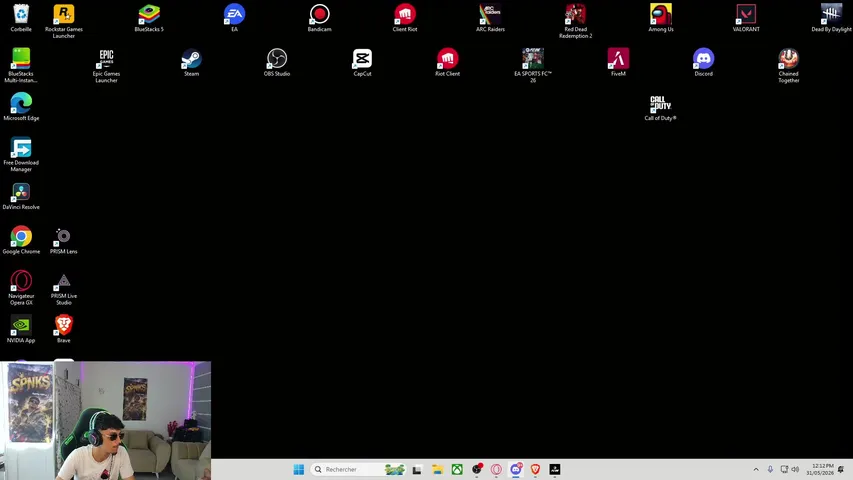The height and width of the screenshot is (480, 853).
Task: Open the Windows Start menu
Action: tap(299, 469)
